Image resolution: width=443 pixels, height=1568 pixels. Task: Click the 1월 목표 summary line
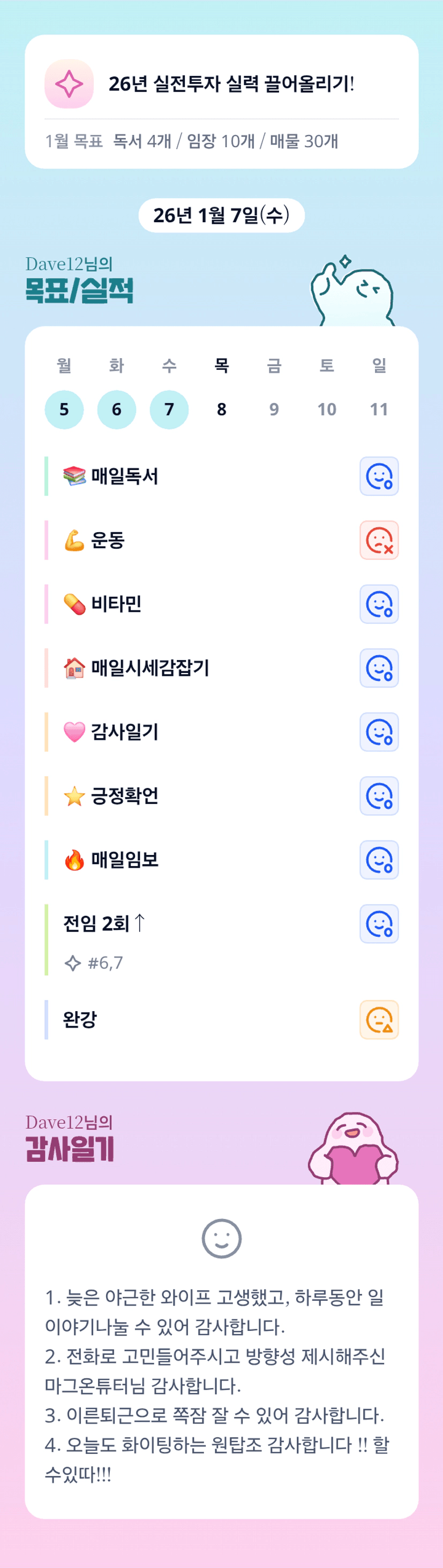point(191,141)
